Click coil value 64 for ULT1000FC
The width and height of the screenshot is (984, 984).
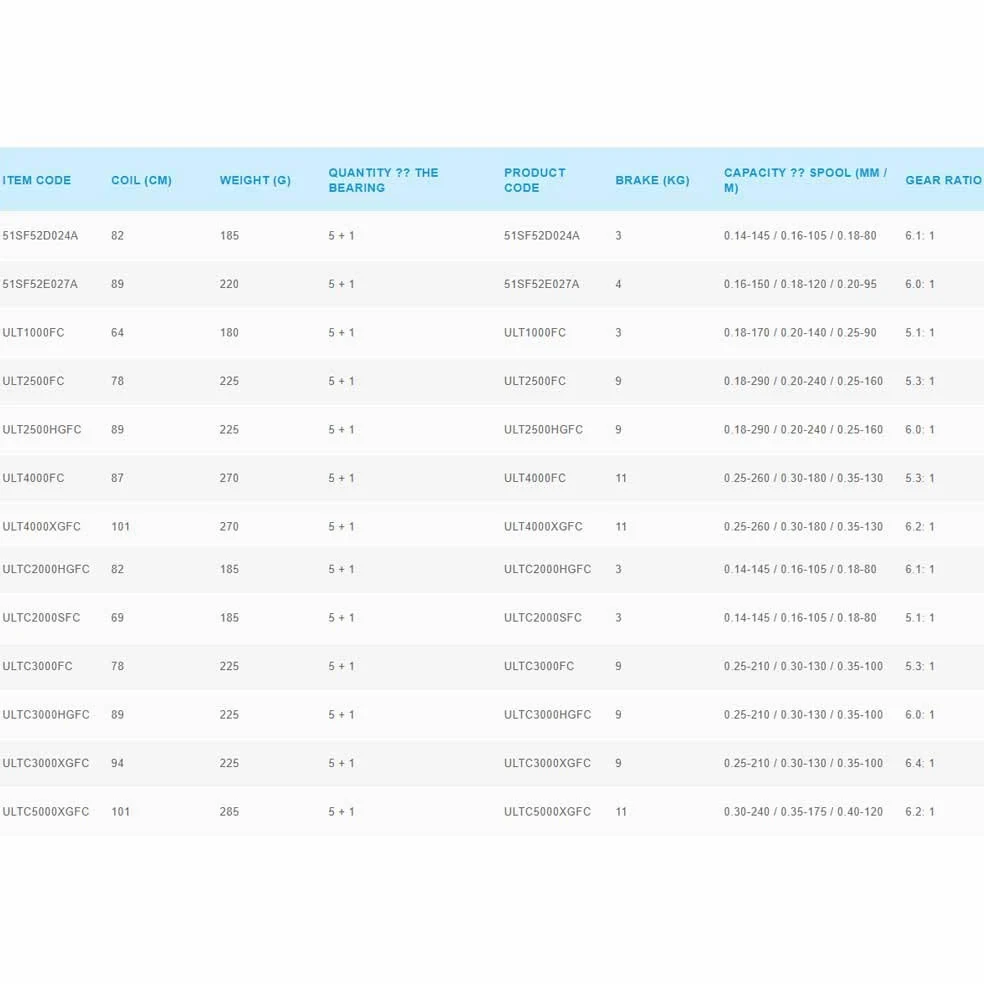pos(117,333)
